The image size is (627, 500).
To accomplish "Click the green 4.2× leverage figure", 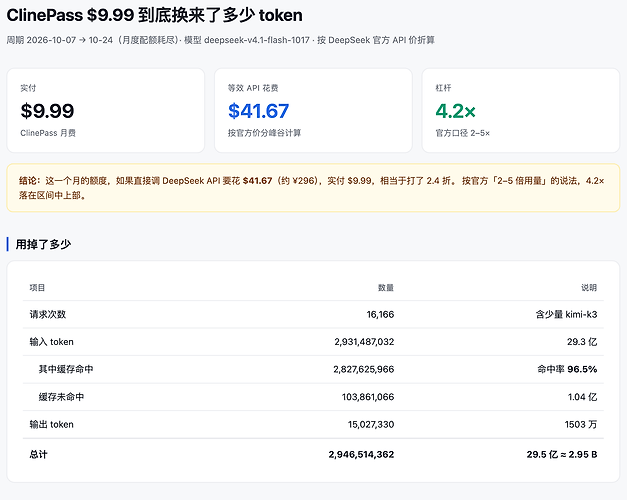I will point(455,111).
